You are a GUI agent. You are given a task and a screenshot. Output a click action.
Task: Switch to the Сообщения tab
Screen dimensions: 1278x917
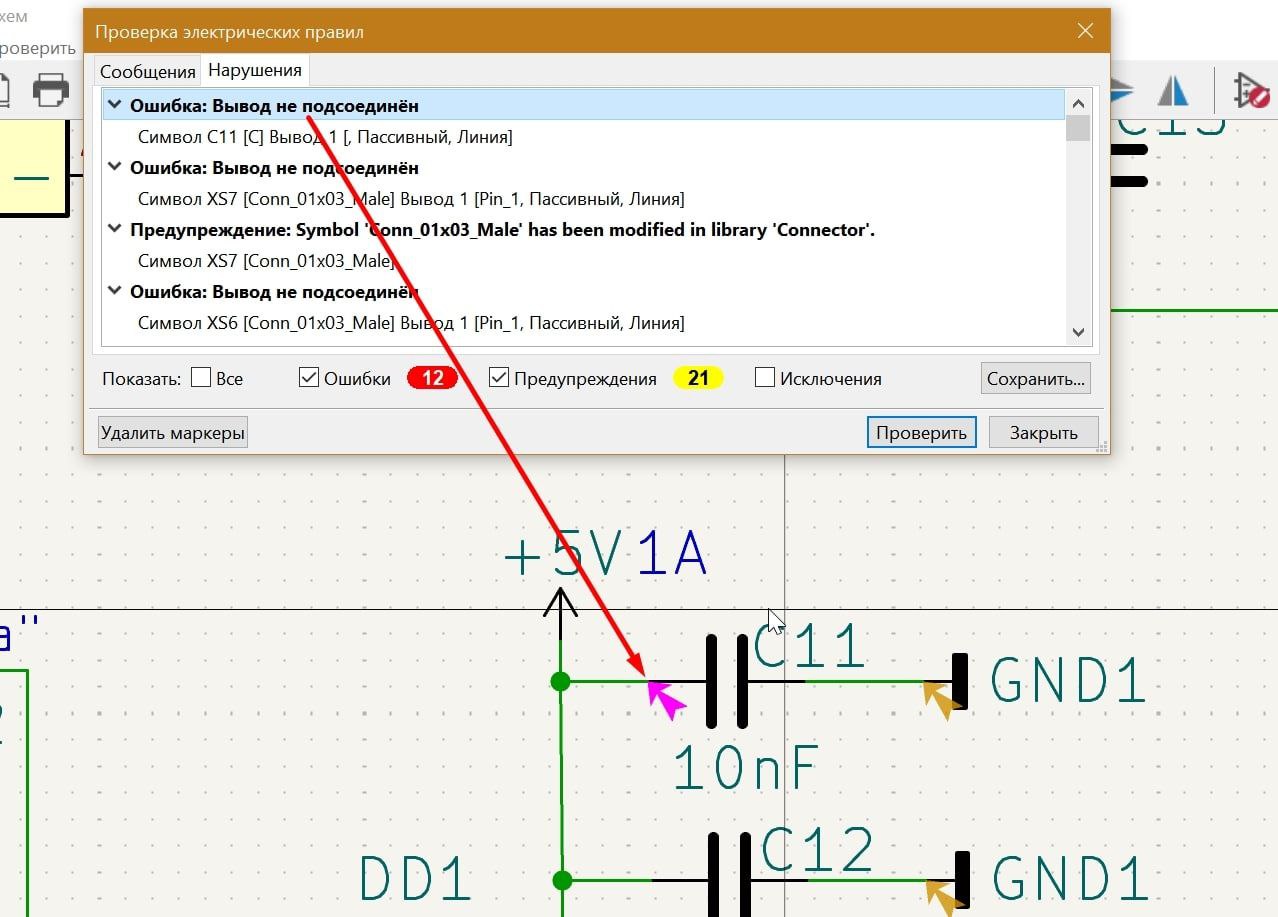(147, 71)
